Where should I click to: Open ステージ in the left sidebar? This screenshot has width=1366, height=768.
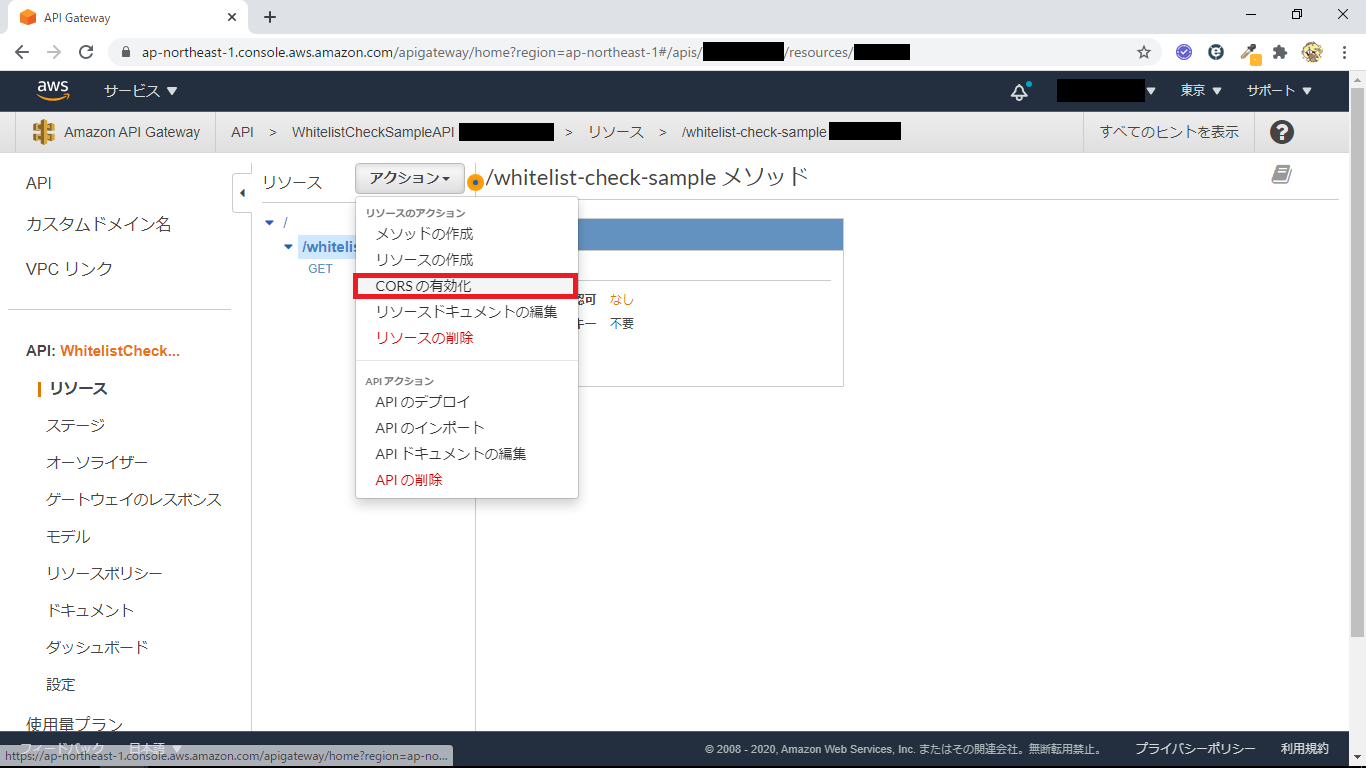(x=75, y=426)
